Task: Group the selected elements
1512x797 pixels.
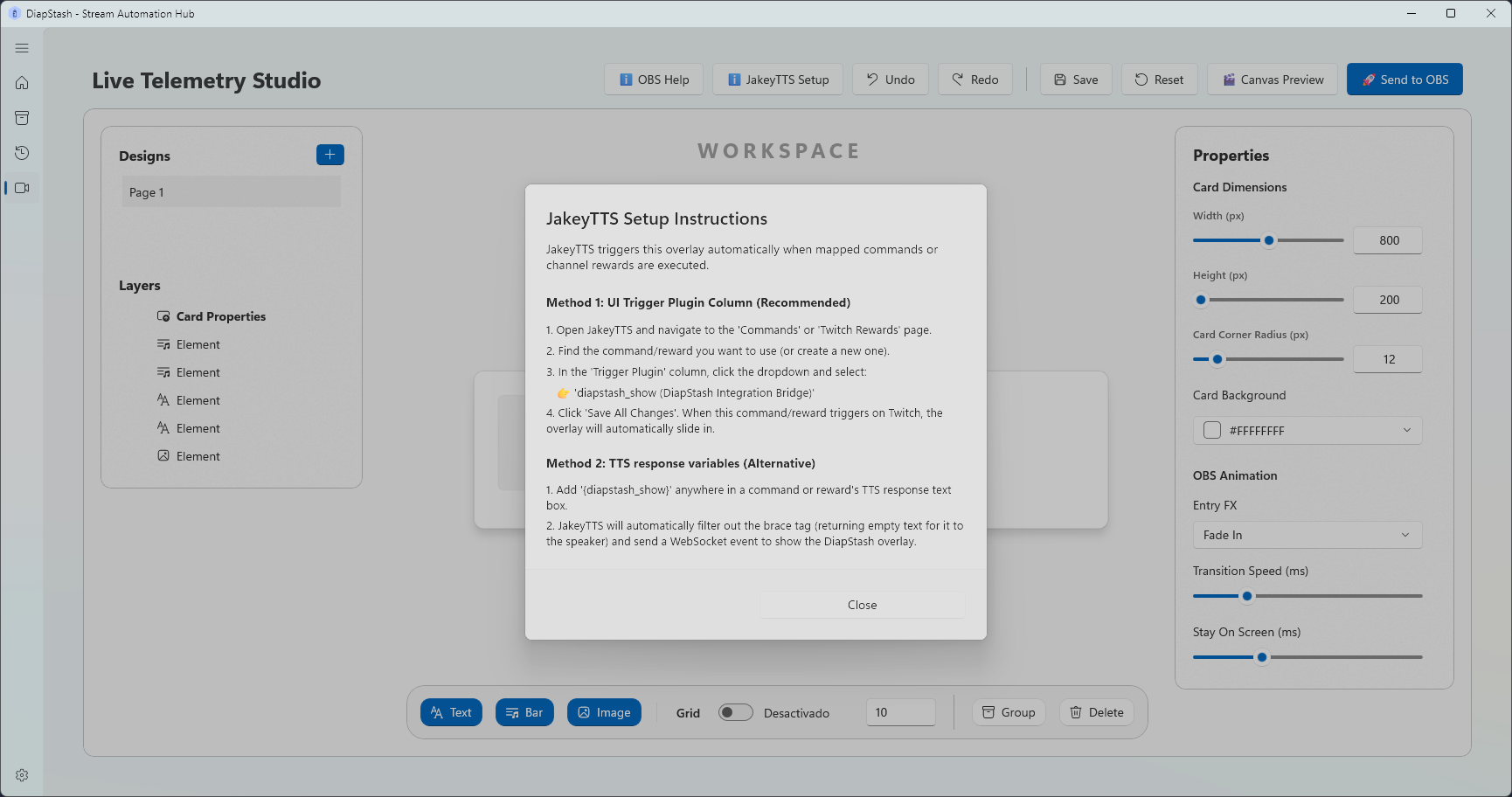Action: [1009, 712]
